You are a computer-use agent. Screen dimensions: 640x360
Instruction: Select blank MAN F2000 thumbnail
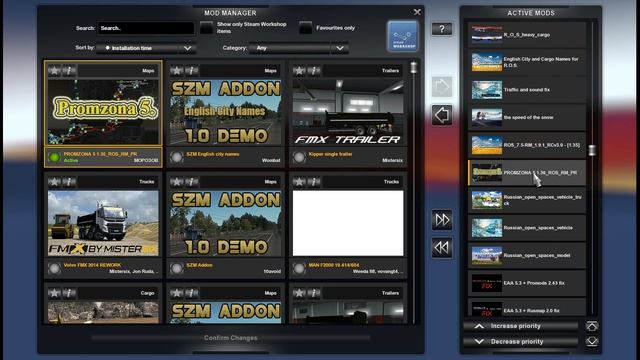tap(348, 223)
